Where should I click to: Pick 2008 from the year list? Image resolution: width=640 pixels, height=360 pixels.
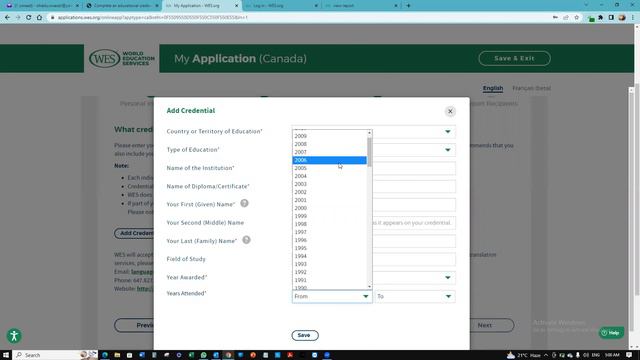(329, 144)
